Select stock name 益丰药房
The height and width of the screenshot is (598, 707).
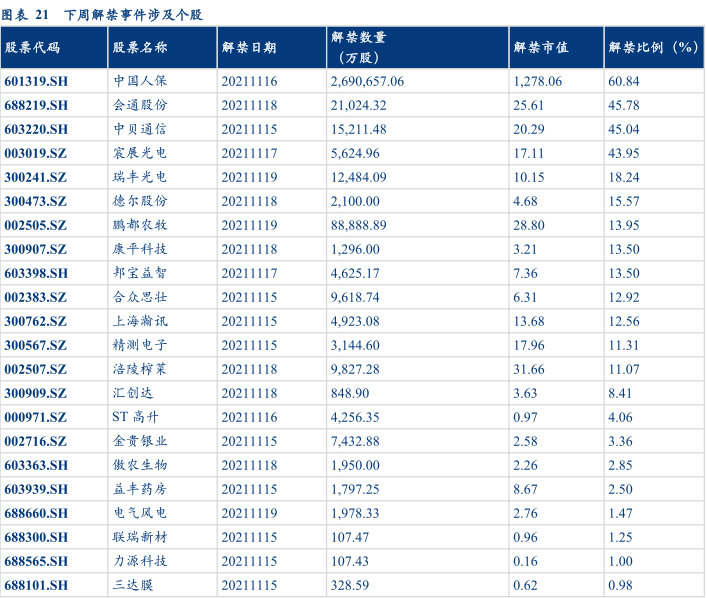click(x=140, y=489)
